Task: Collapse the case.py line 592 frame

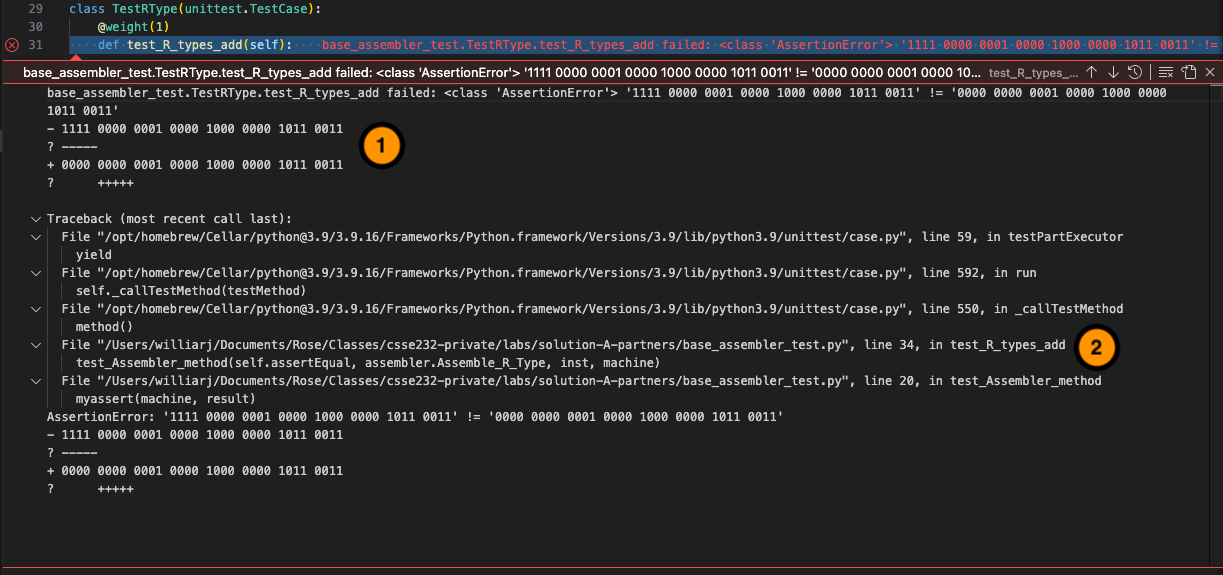Action: [36, 273]
